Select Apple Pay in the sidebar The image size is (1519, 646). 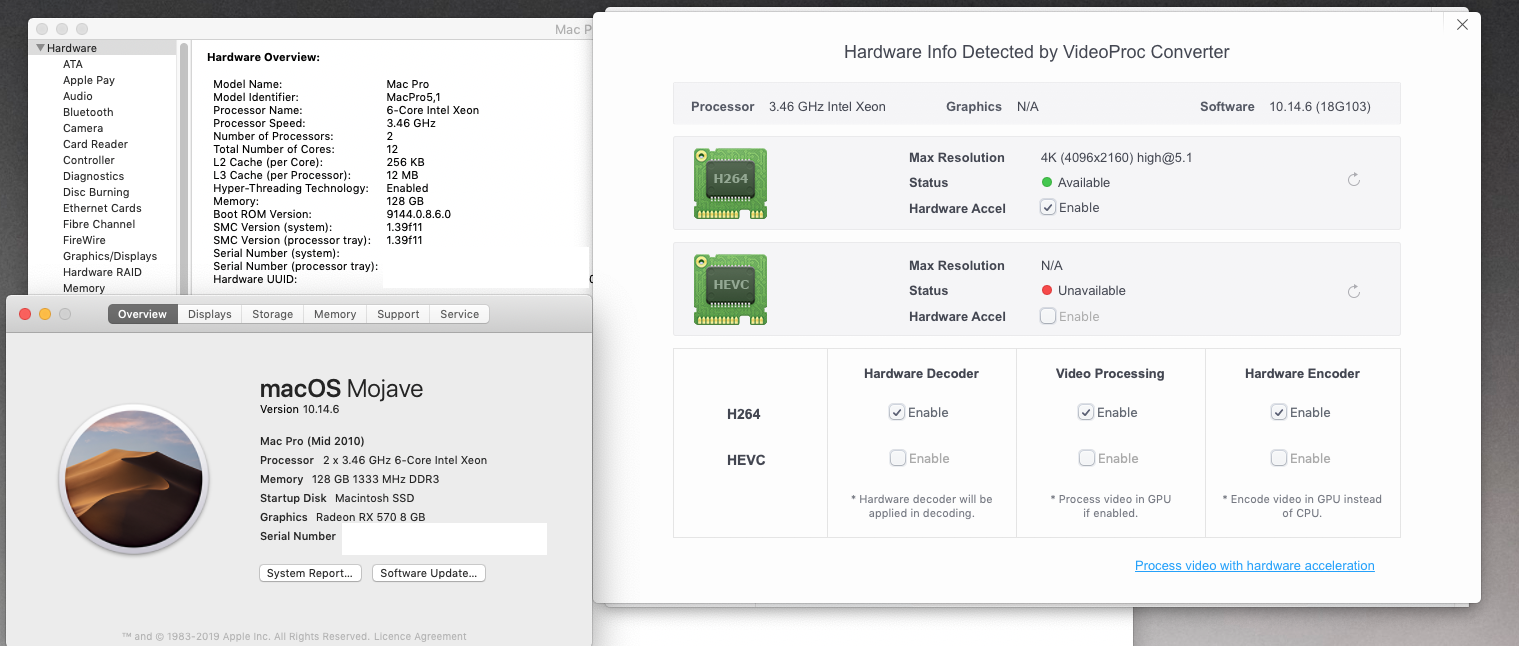[x=89, y=80]
